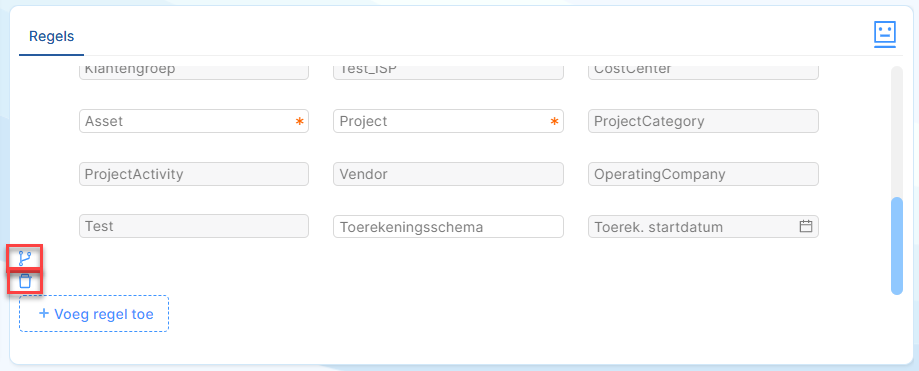Focus the Asset input field
This screenshot has width=919, height=371.
(194, 121)
